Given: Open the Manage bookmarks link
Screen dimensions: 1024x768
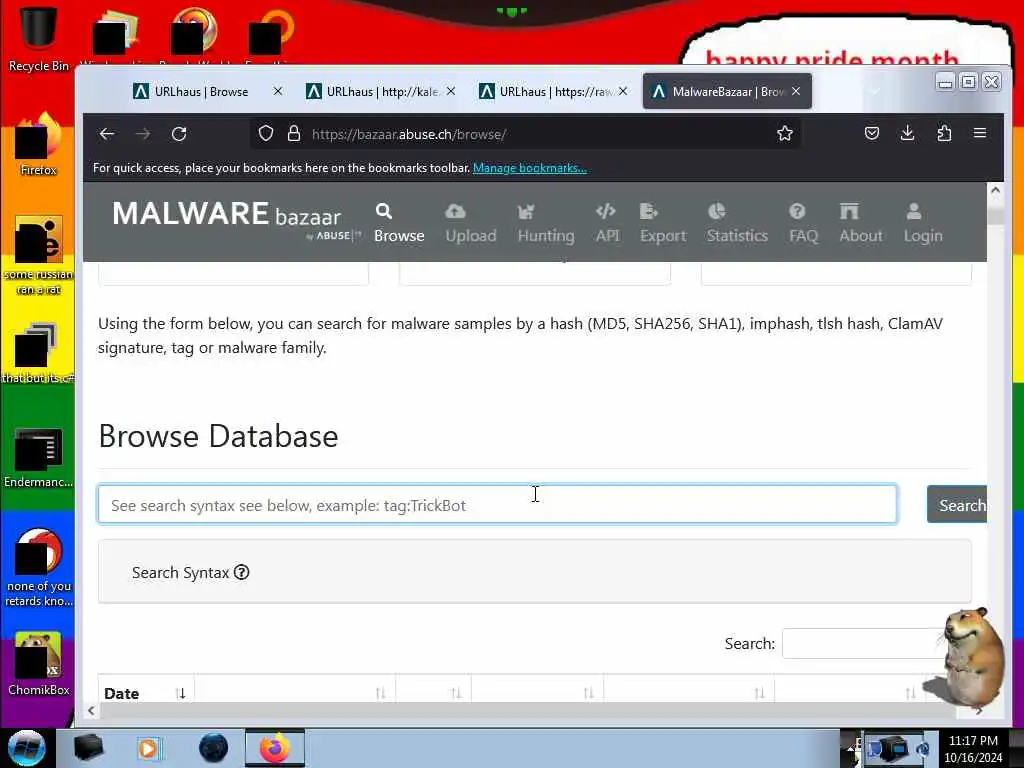Looking at the screenshot, I should click(530, 168).
